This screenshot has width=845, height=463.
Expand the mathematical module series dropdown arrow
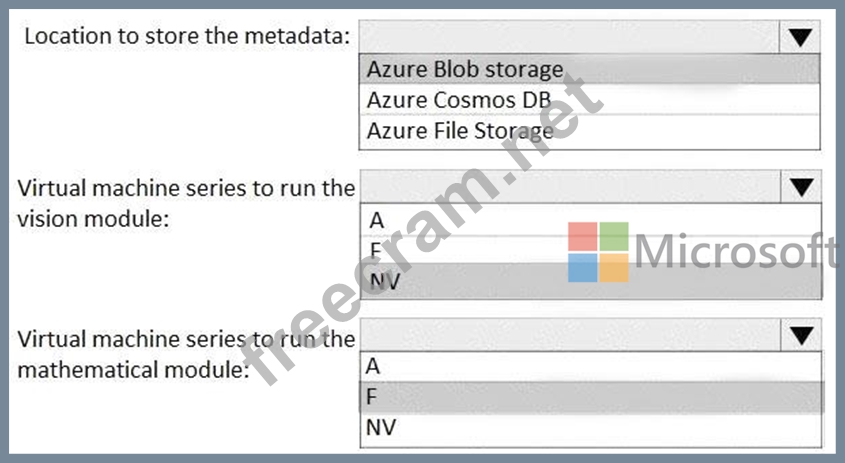point(799,335)
